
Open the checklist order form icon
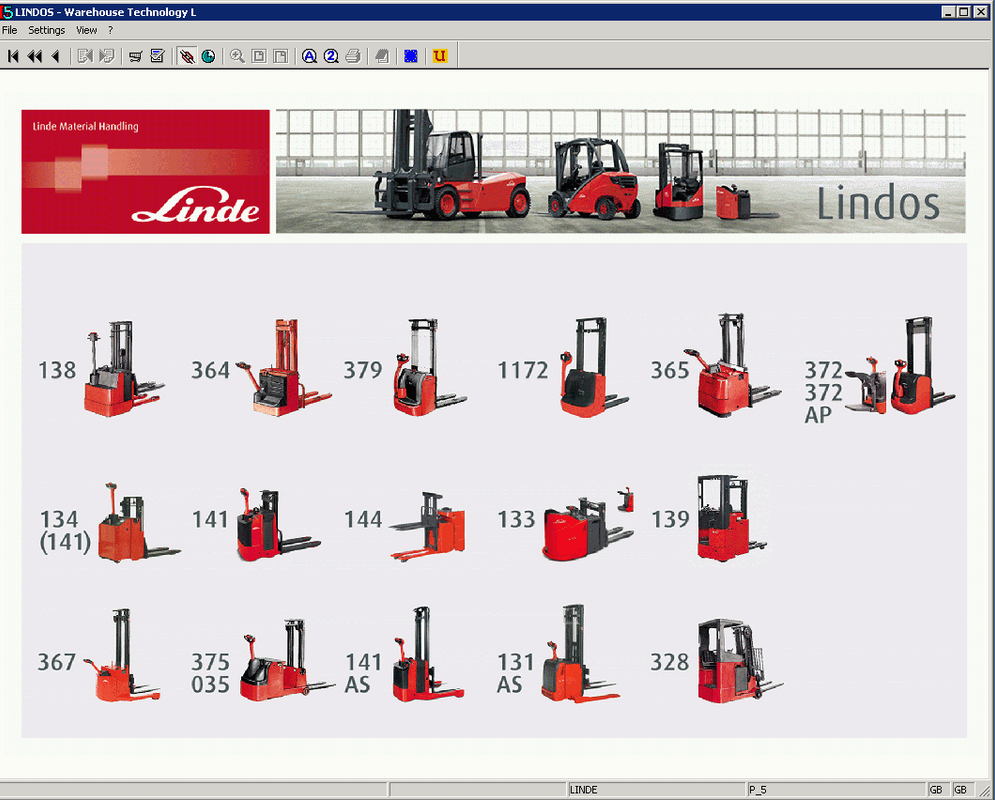[x=157, y=56]
